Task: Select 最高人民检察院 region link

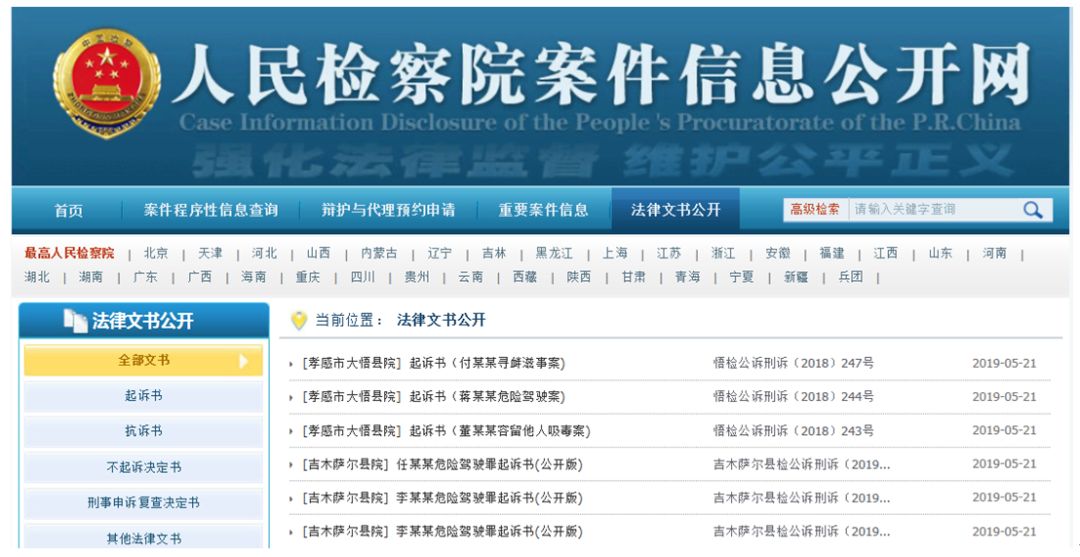Action: [69, 253]
